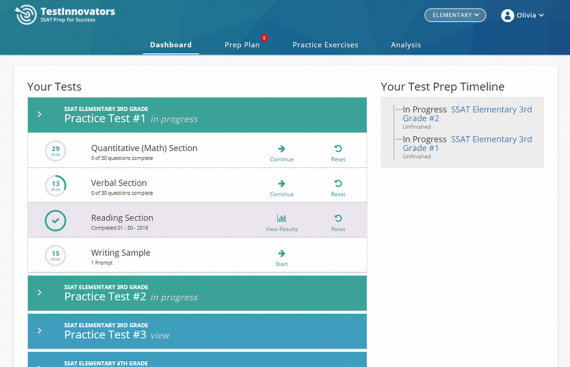Go to the Analysis tab
Viewport: 570px width, 367px height.
coord(406,45)
